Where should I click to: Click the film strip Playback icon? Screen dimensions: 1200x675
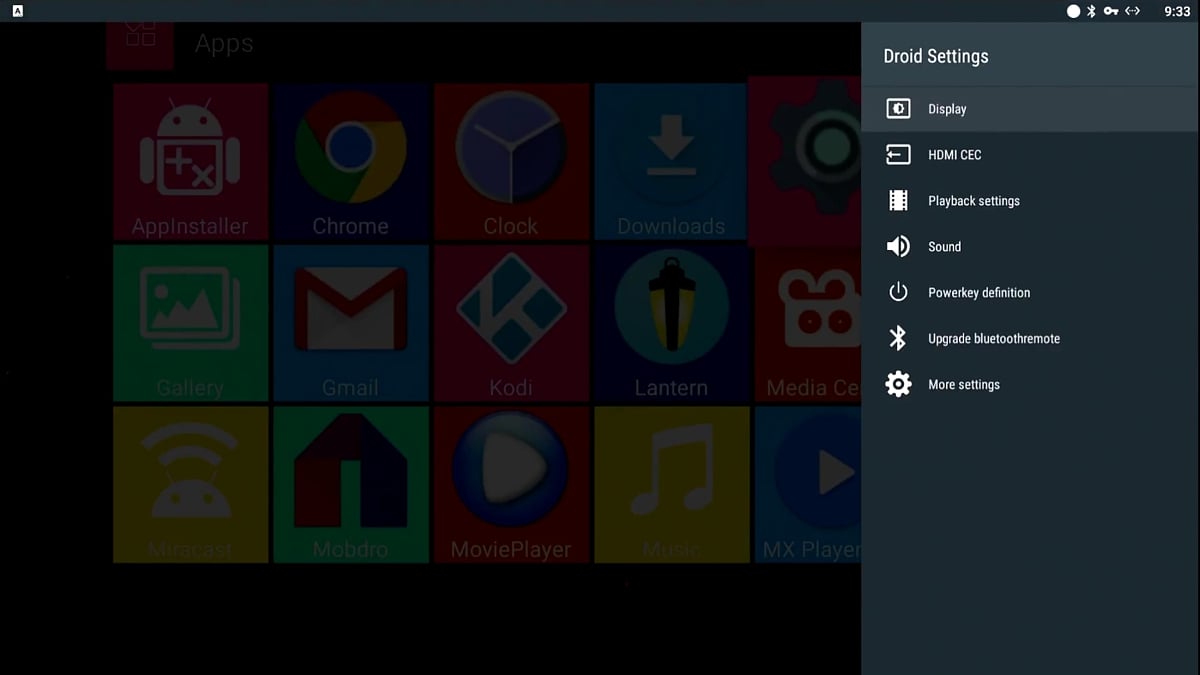pyautogui.click(x=898, y=201)
